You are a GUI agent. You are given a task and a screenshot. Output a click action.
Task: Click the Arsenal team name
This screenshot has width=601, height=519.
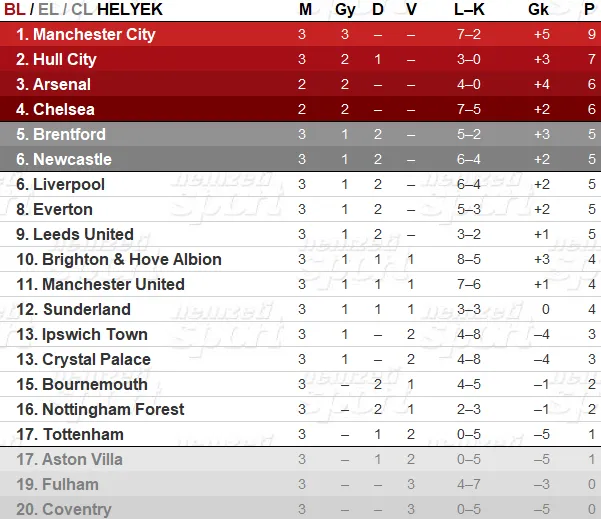tap(62, 84)
